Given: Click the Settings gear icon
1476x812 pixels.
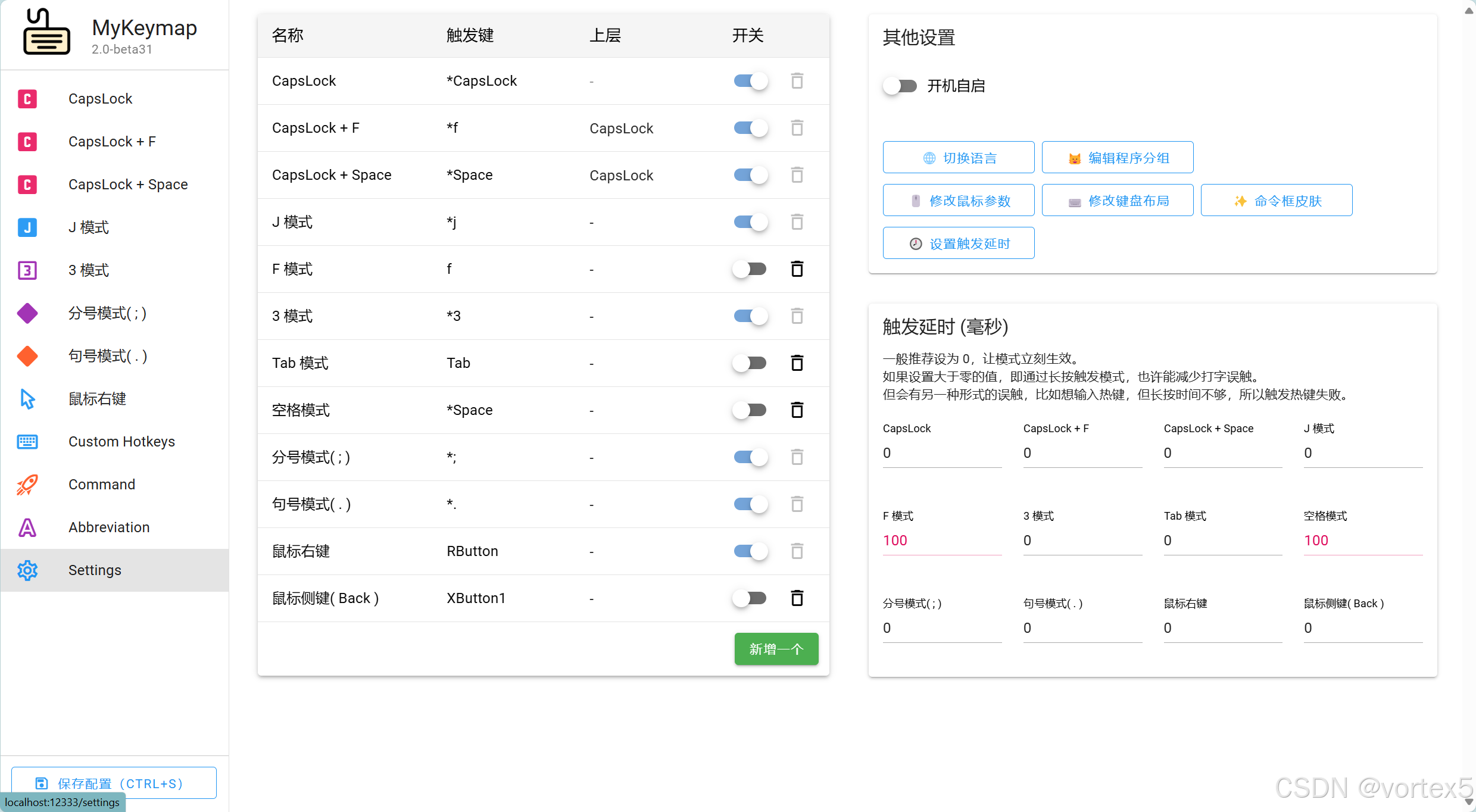Looking at the screenshot, I should coord(27,570).
